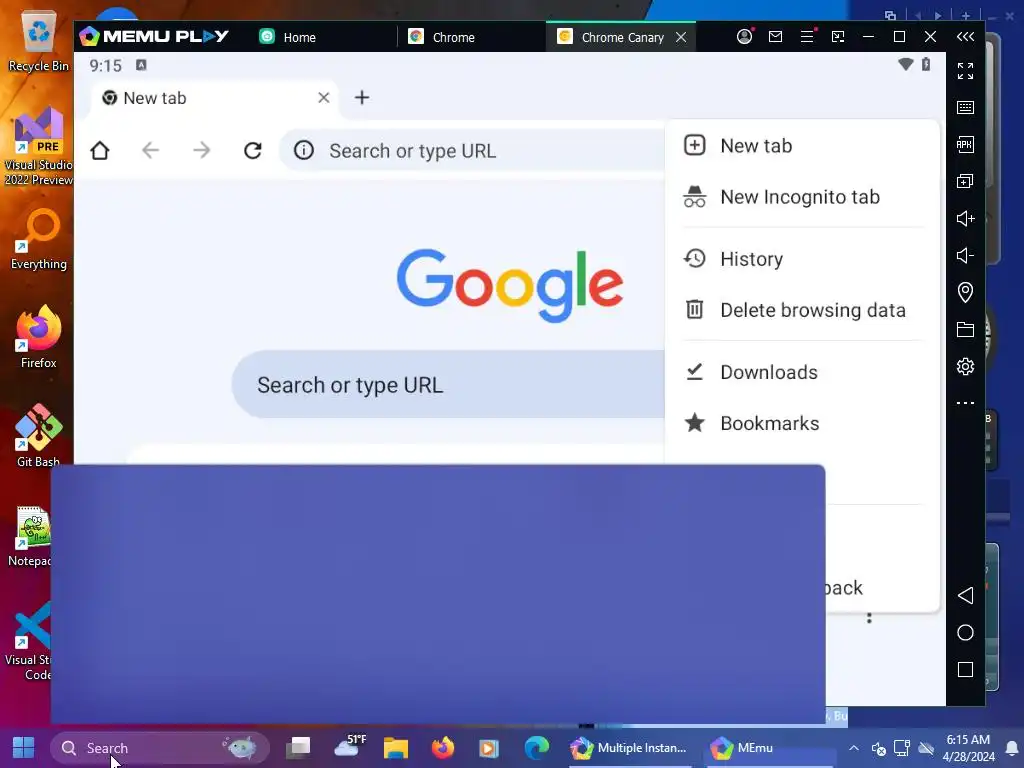Reload the page with the refresh icon
The image size is (1024, 768).
(253, 151)
